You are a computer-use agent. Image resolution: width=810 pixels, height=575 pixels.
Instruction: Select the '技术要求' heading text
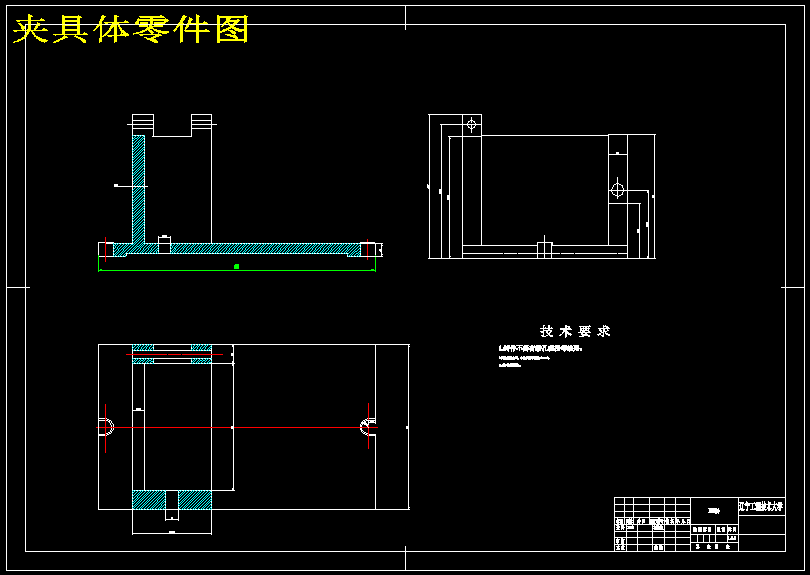tap(575, 331)
